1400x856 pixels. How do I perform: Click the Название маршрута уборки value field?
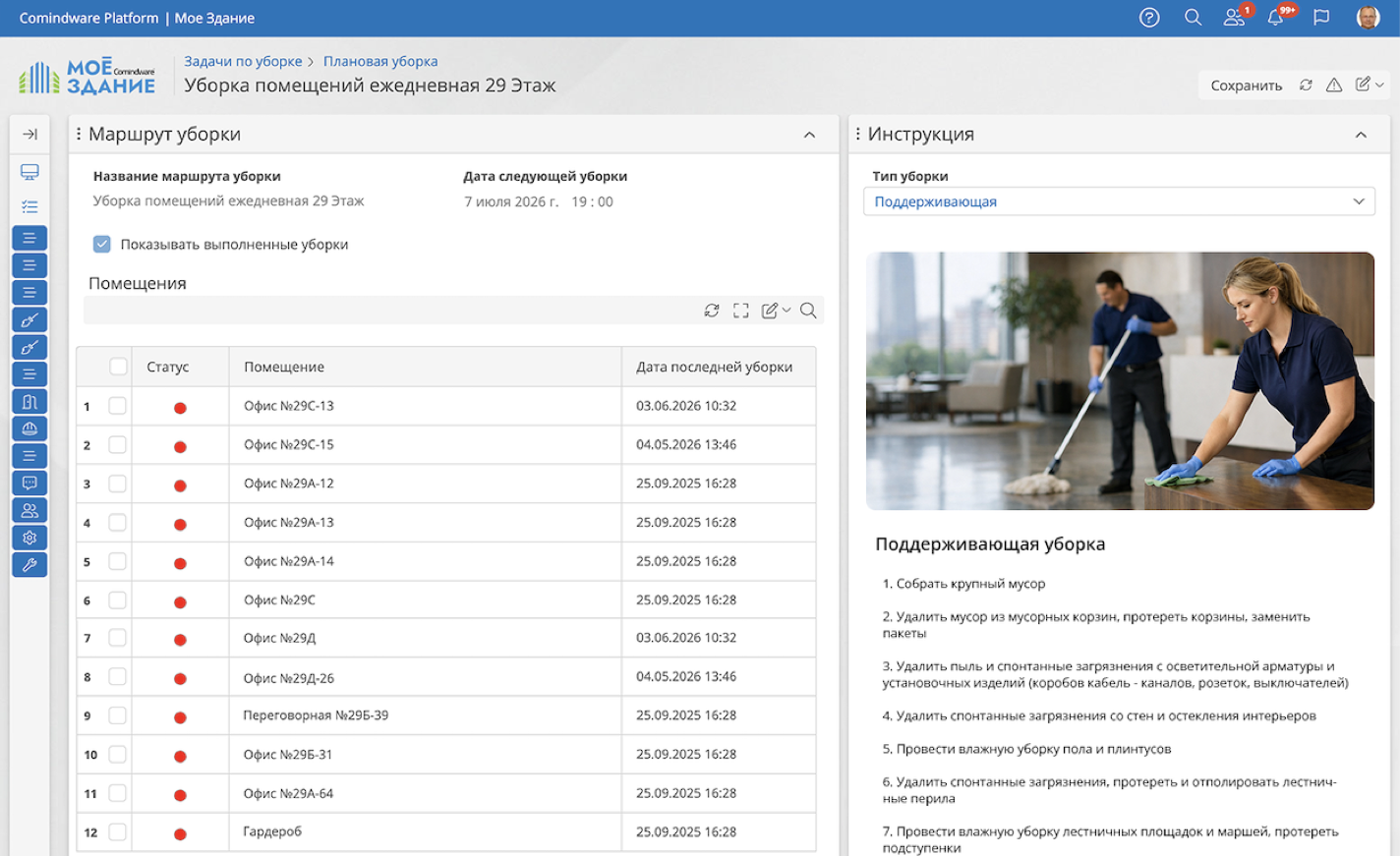228,200
